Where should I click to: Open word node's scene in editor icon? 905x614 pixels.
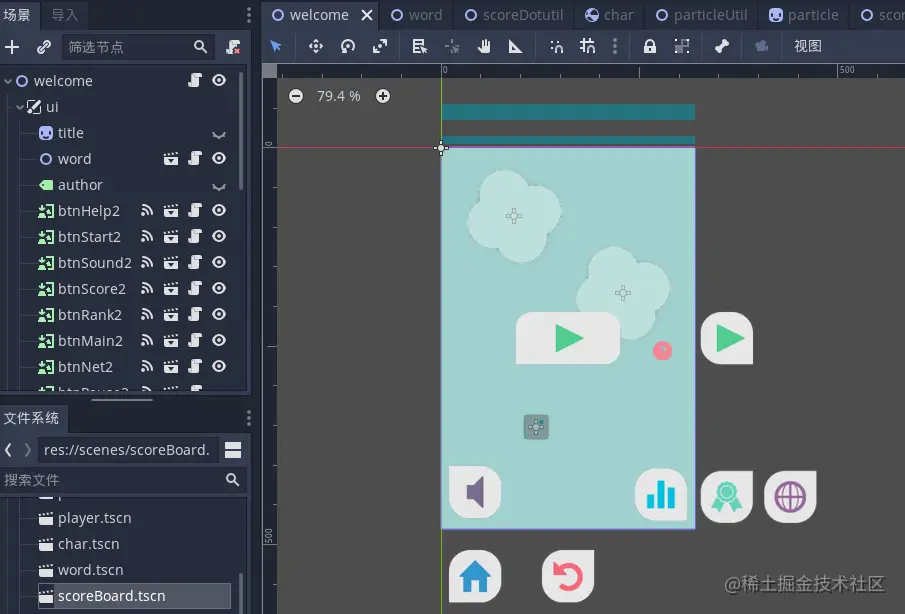(x=171, y=159)
